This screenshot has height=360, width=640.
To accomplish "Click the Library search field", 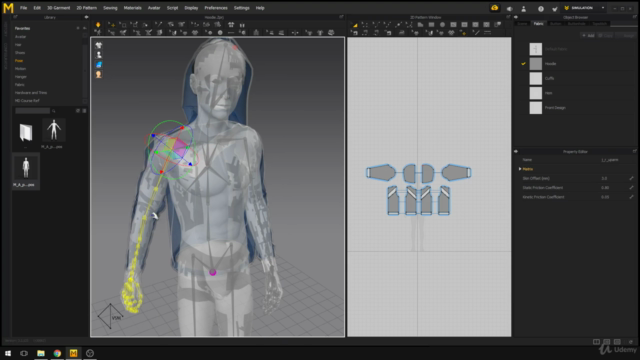I will [32, 111].
